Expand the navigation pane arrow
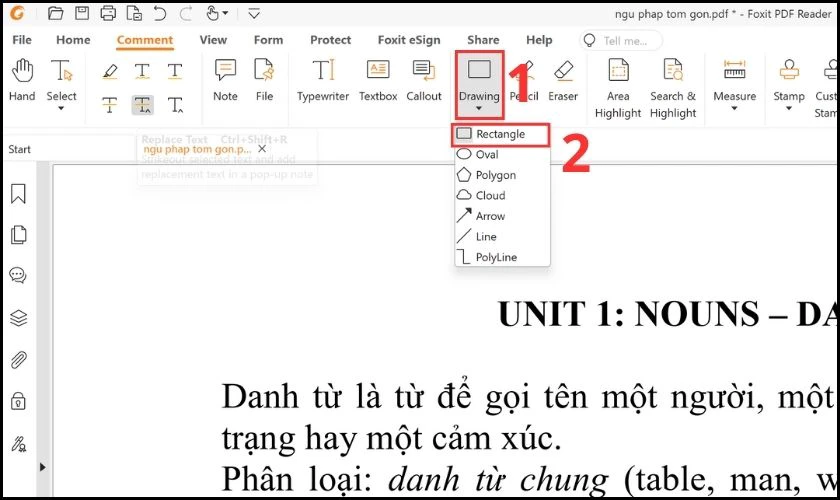The width and height of the screenshot is (840, 500). pos(42,467)
